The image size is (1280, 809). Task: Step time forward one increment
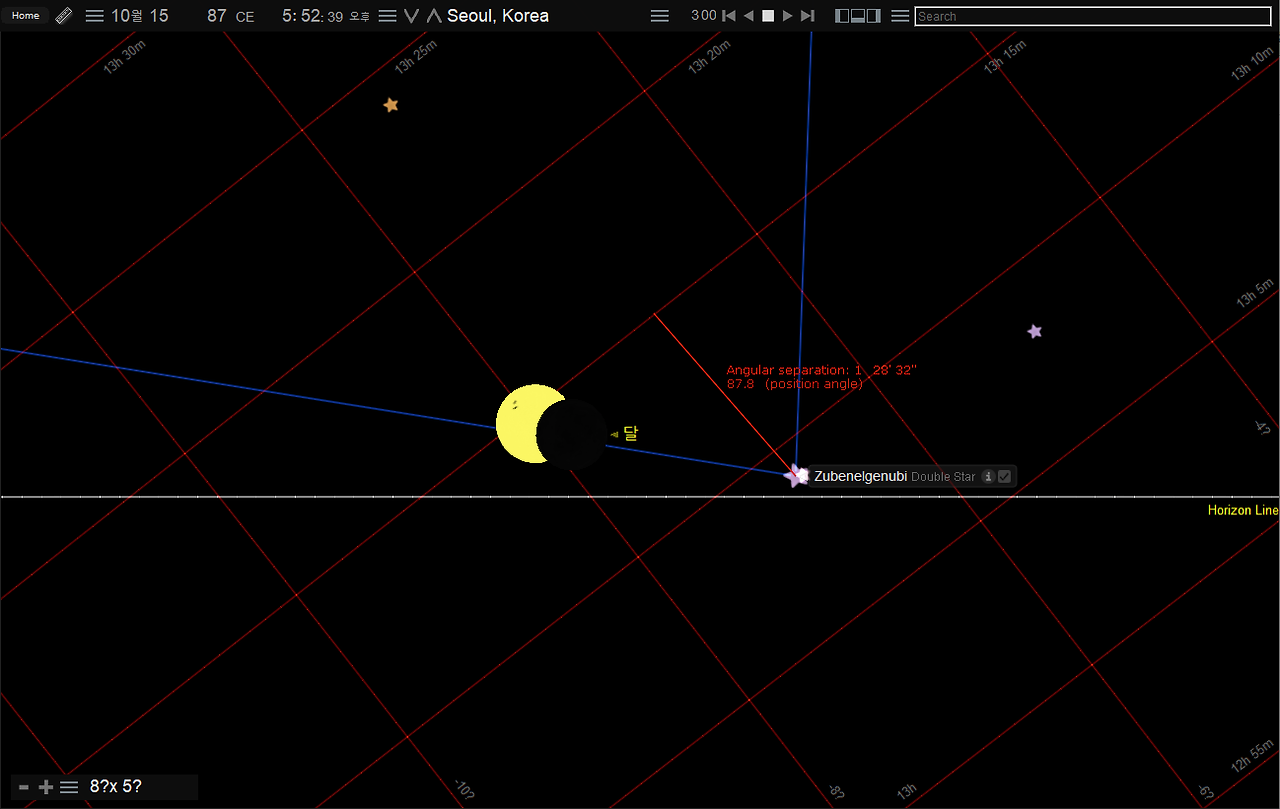(x=808, y=16)
